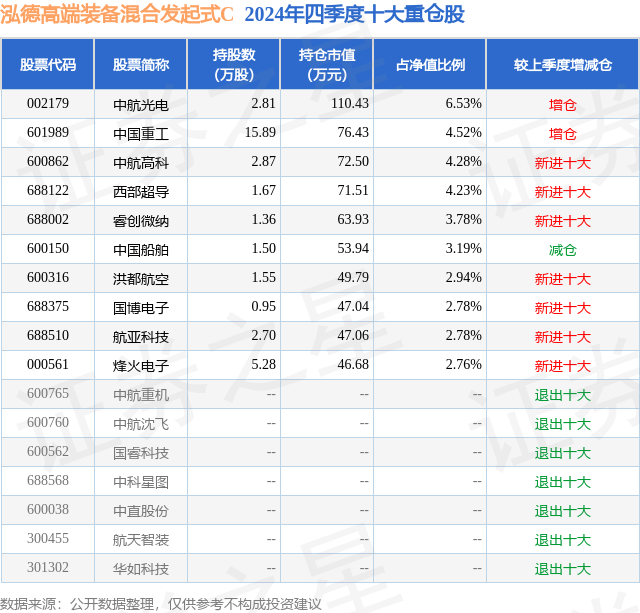Image resolution: width=640 pixels, height=613 pixels.
Task: Click the 股票简称 column header
Action: click(x=141, y=64)
